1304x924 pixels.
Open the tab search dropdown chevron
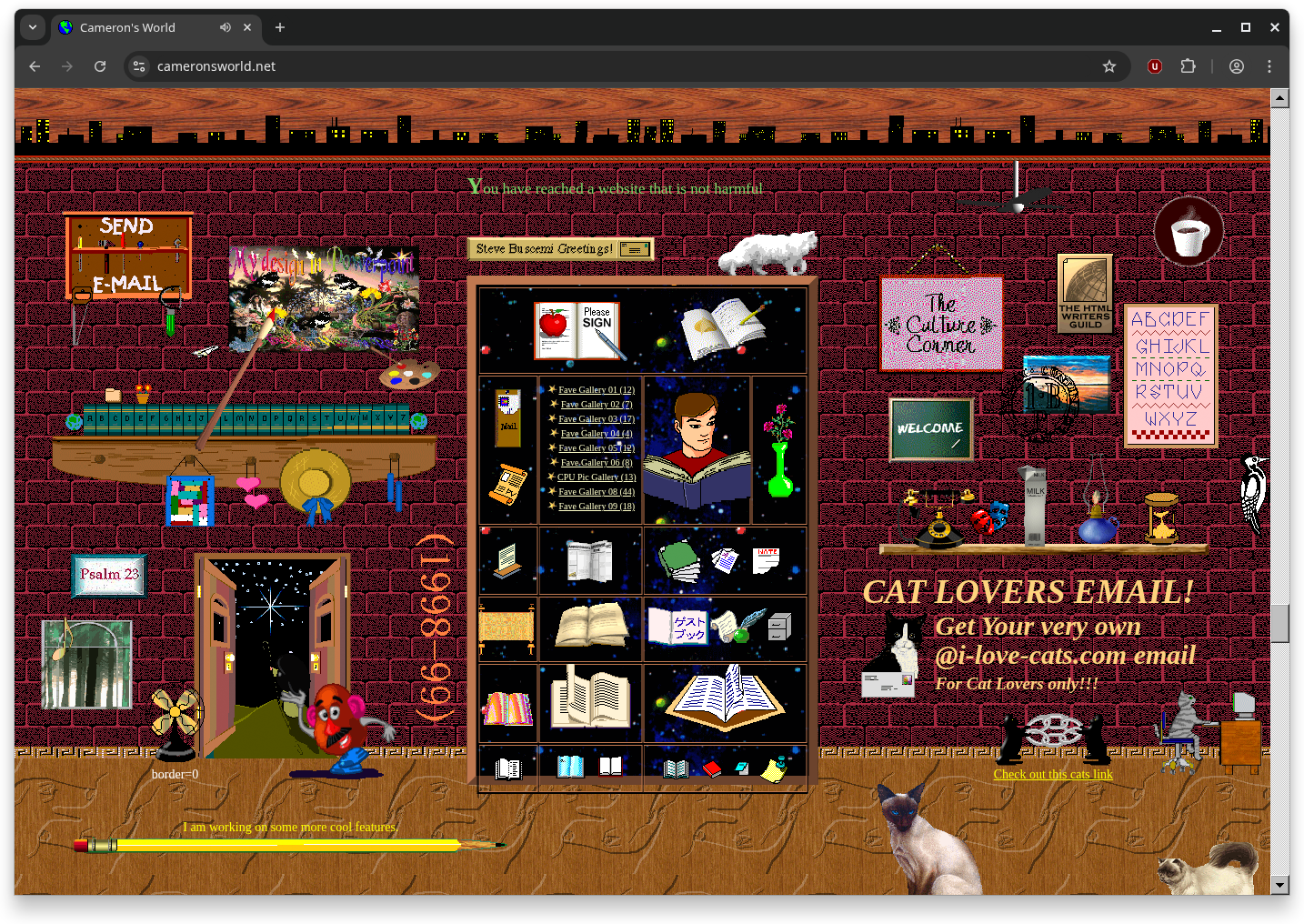(33, 27)
